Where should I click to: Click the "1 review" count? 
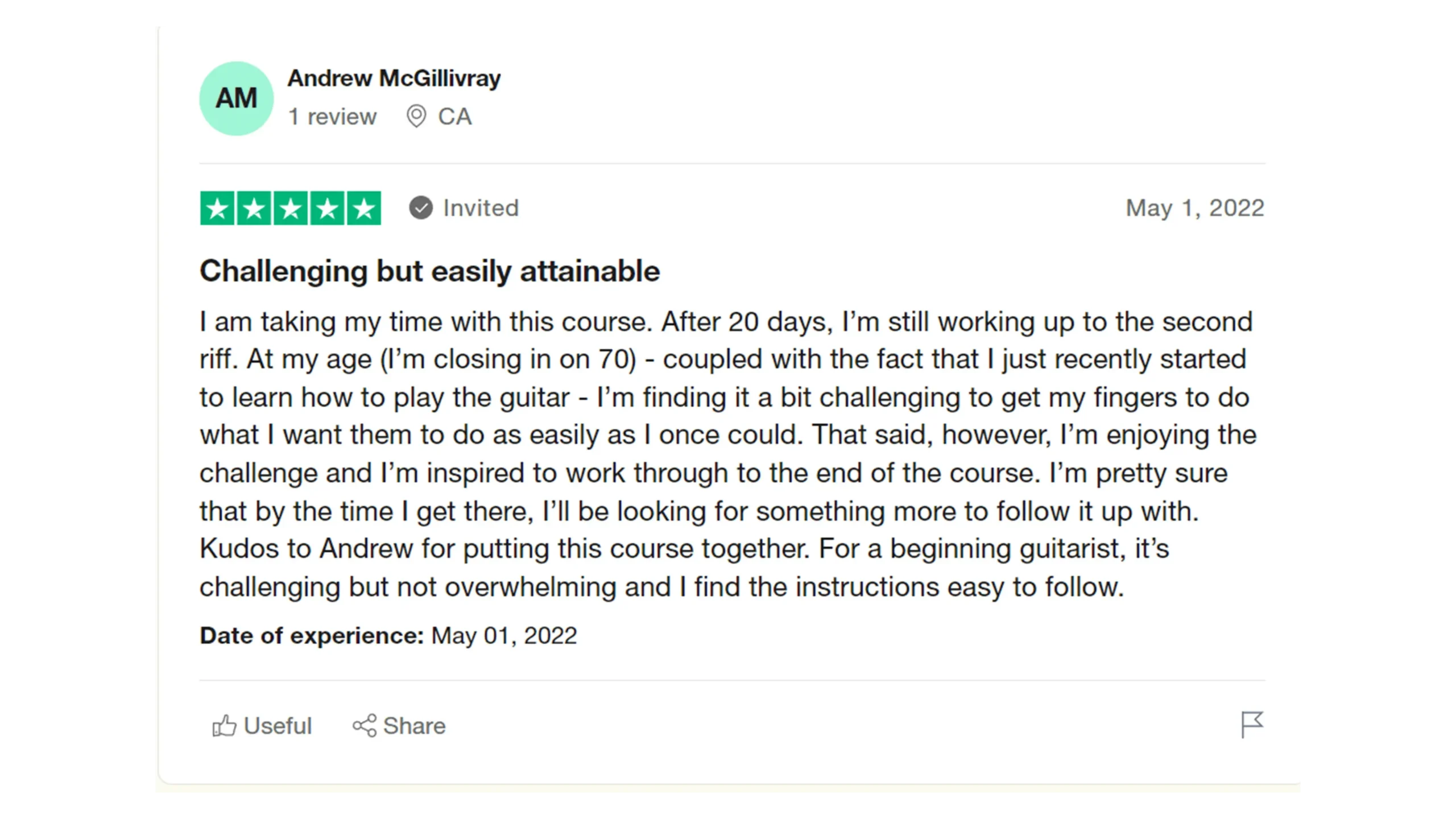[x=333, y=117]
